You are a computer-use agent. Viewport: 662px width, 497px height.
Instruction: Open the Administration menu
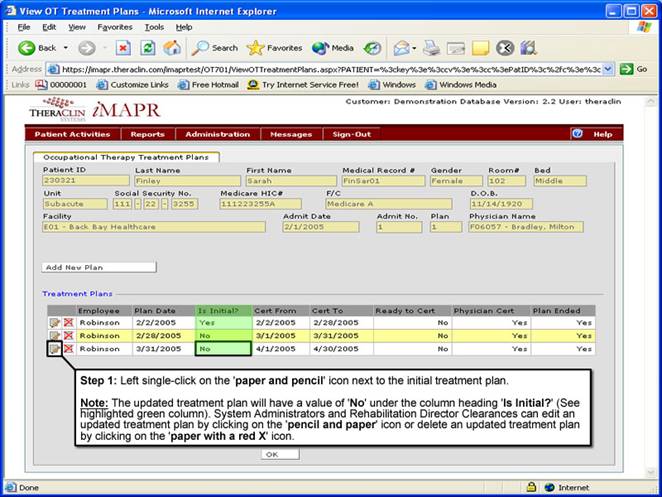click(x=218, y=134)
